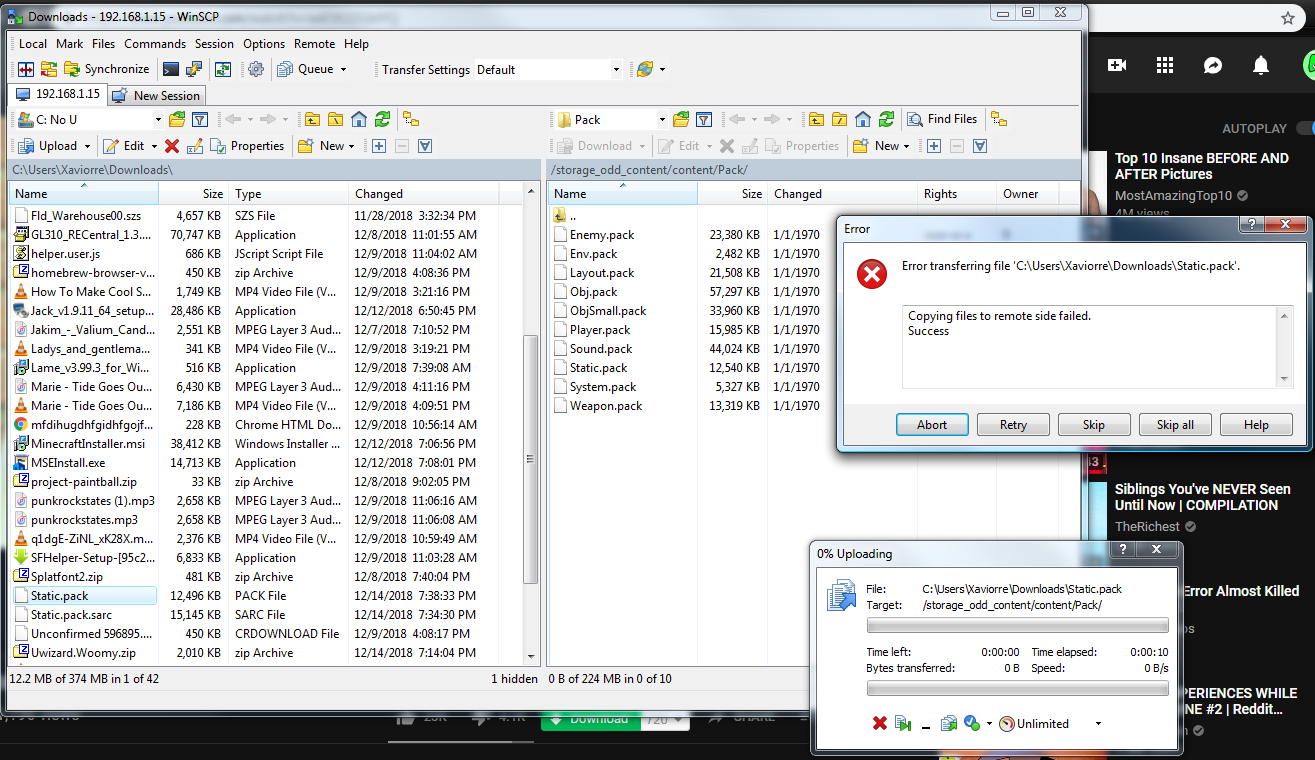Expand the local drive C: dropdown
Viewport: 1315px width, 760px height.
[156, 120]
